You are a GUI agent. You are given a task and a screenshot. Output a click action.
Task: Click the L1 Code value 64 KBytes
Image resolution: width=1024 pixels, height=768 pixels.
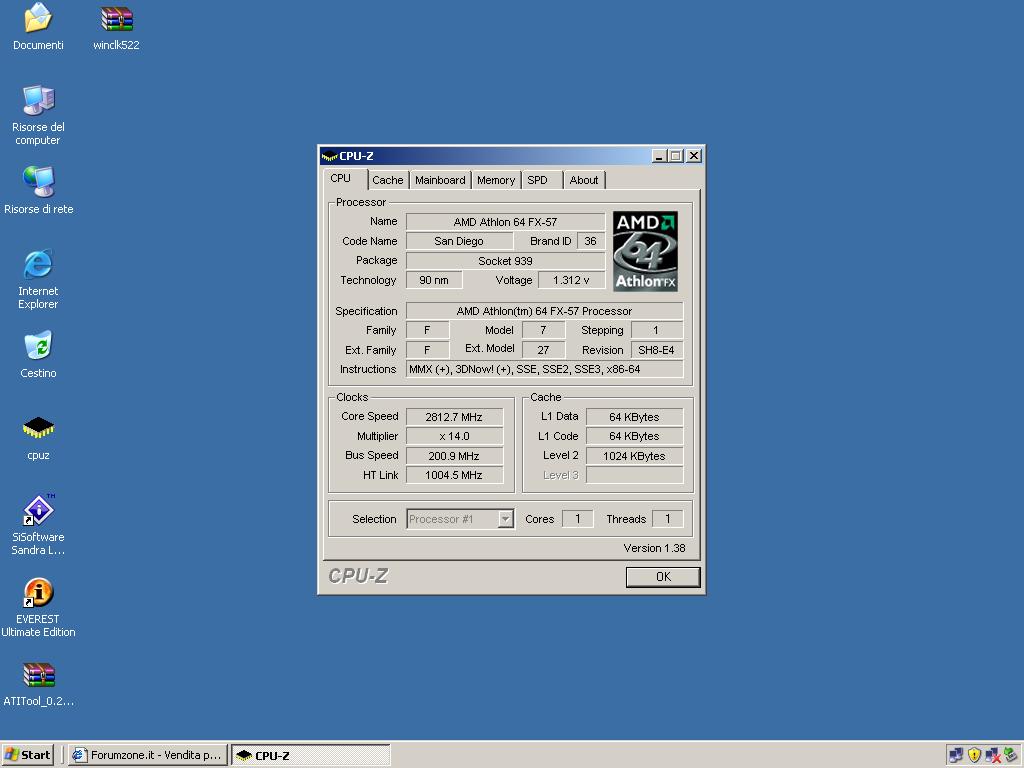635,436
